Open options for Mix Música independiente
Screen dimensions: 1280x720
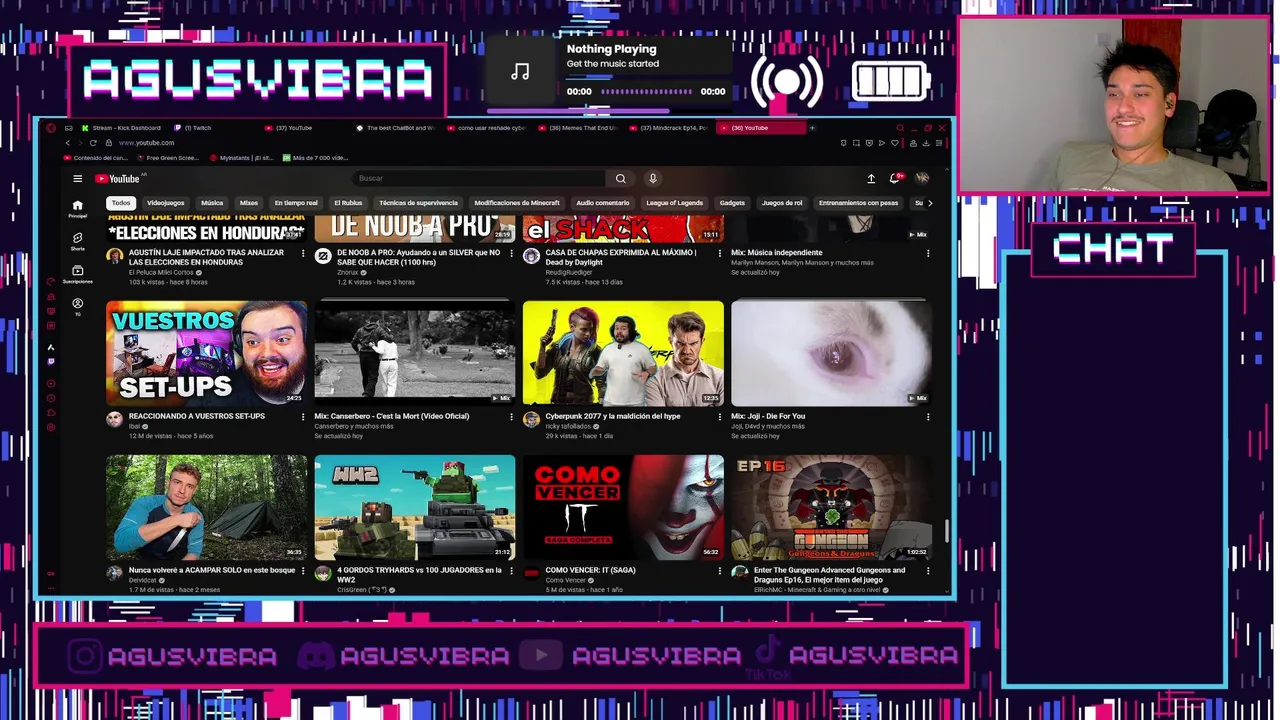point(927,253)
